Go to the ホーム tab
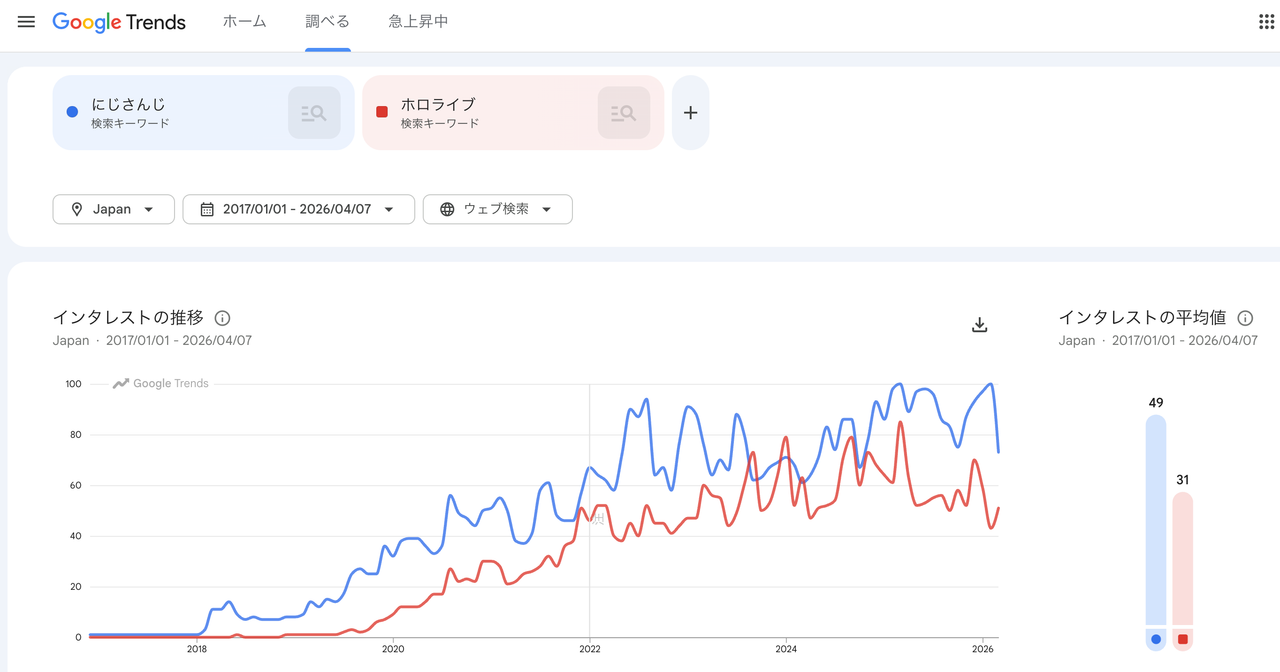The width and height of the screenshot is (1280, 672). (x=244, y=22)
